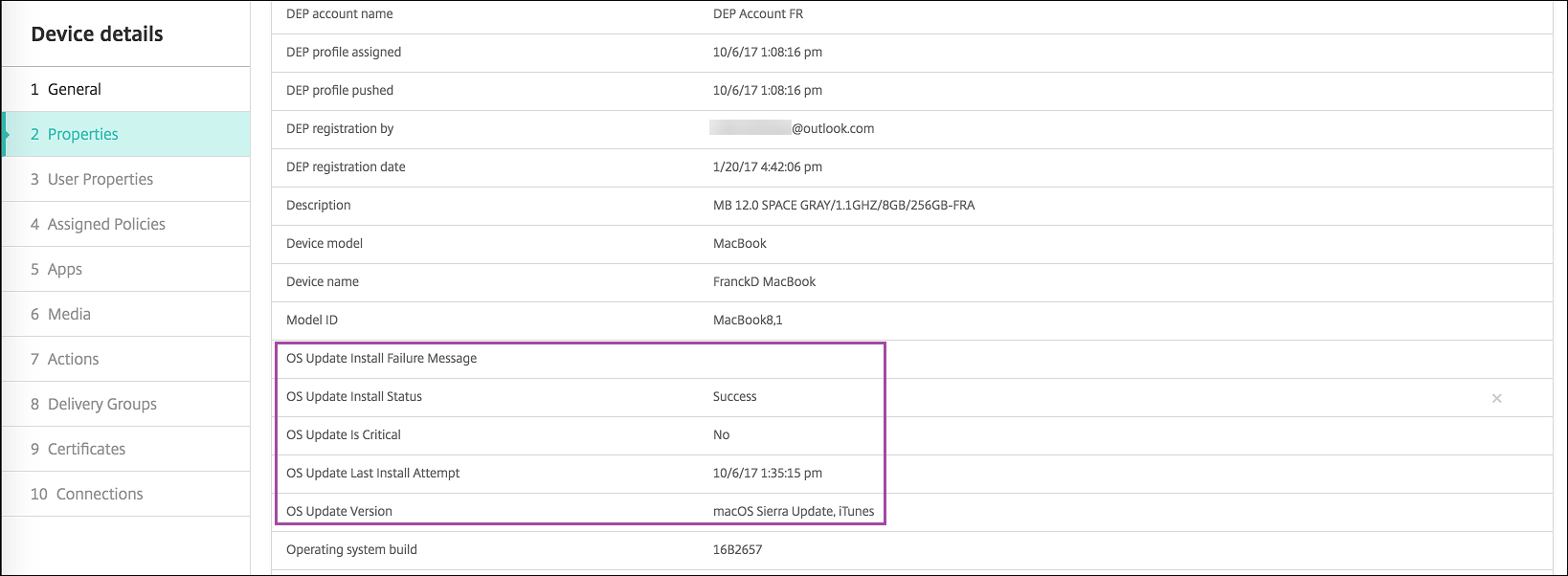Click the Model ID value MacBook8,1

[748, 320]
